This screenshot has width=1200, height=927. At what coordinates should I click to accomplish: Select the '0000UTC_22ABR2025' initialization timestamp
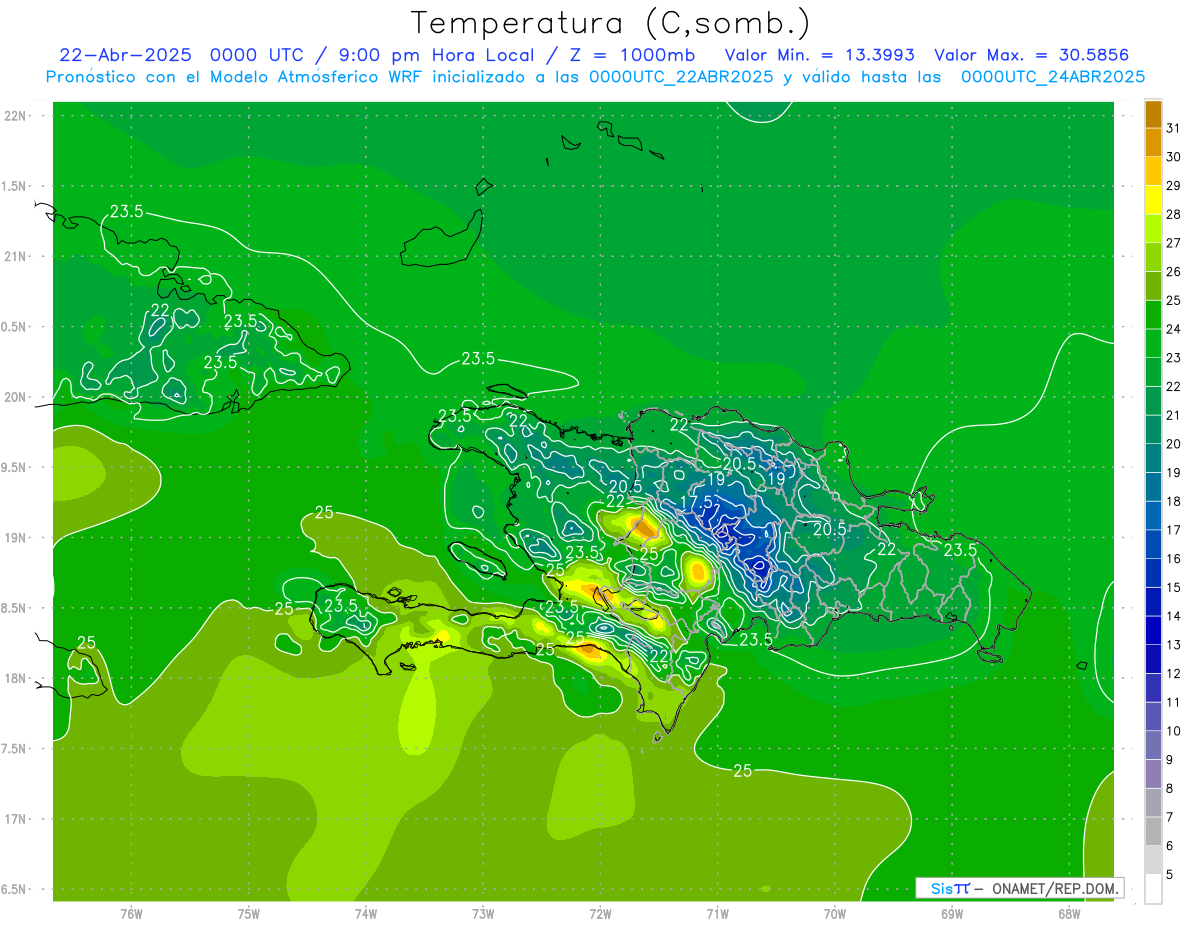point(681,77)
